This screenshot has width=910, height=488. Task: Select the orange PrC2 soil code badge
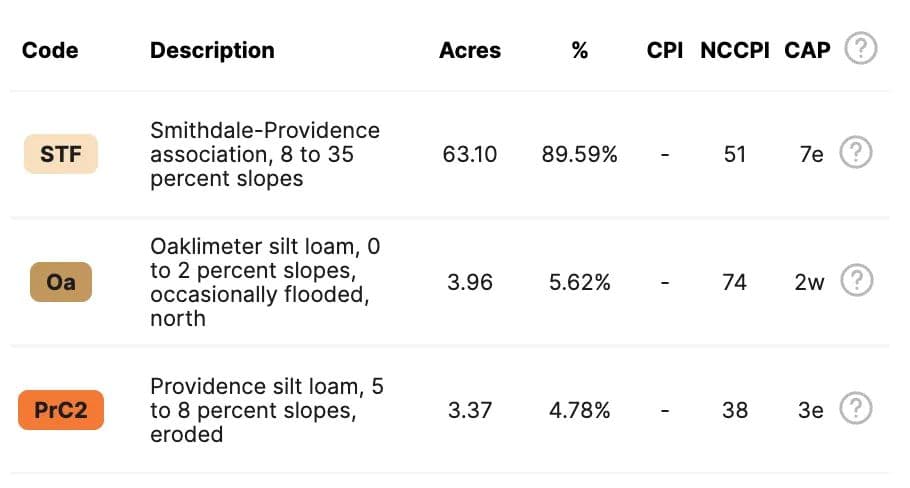(61, 410)
